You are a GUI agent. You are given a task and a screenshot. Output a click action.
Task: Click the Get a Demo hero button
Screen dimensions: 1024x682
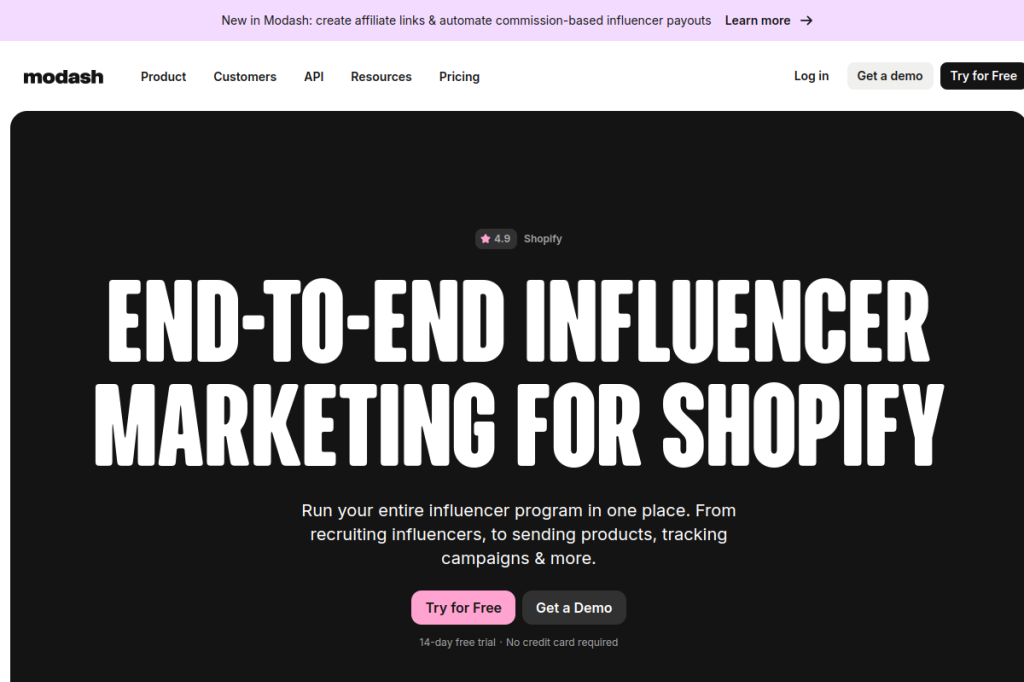574,608
